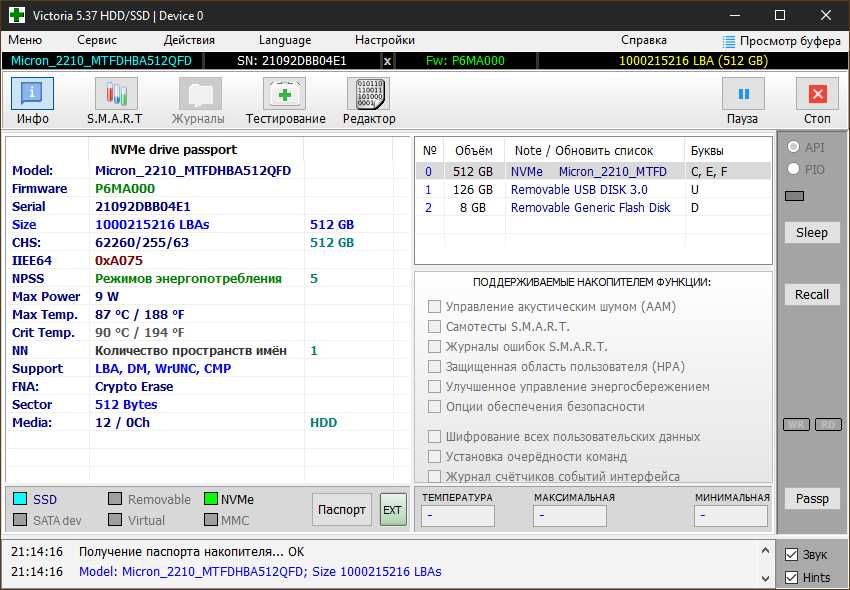Toggle Журналы ошибок S.M.A.R.T. checkbox
Image resolution: width=850 pixels, height=590 pixels.
(434, 347)
